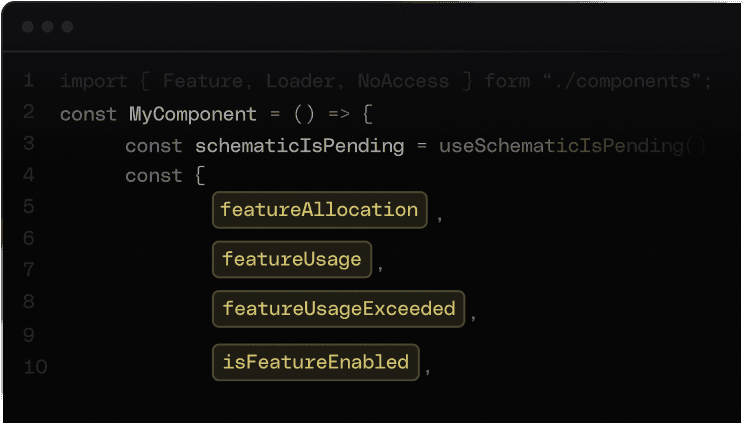The width and height of the screenshot is (743, 435).
Task: Click the MyComponent identifier
Action: pyautogui.click(x=186, y=114)
